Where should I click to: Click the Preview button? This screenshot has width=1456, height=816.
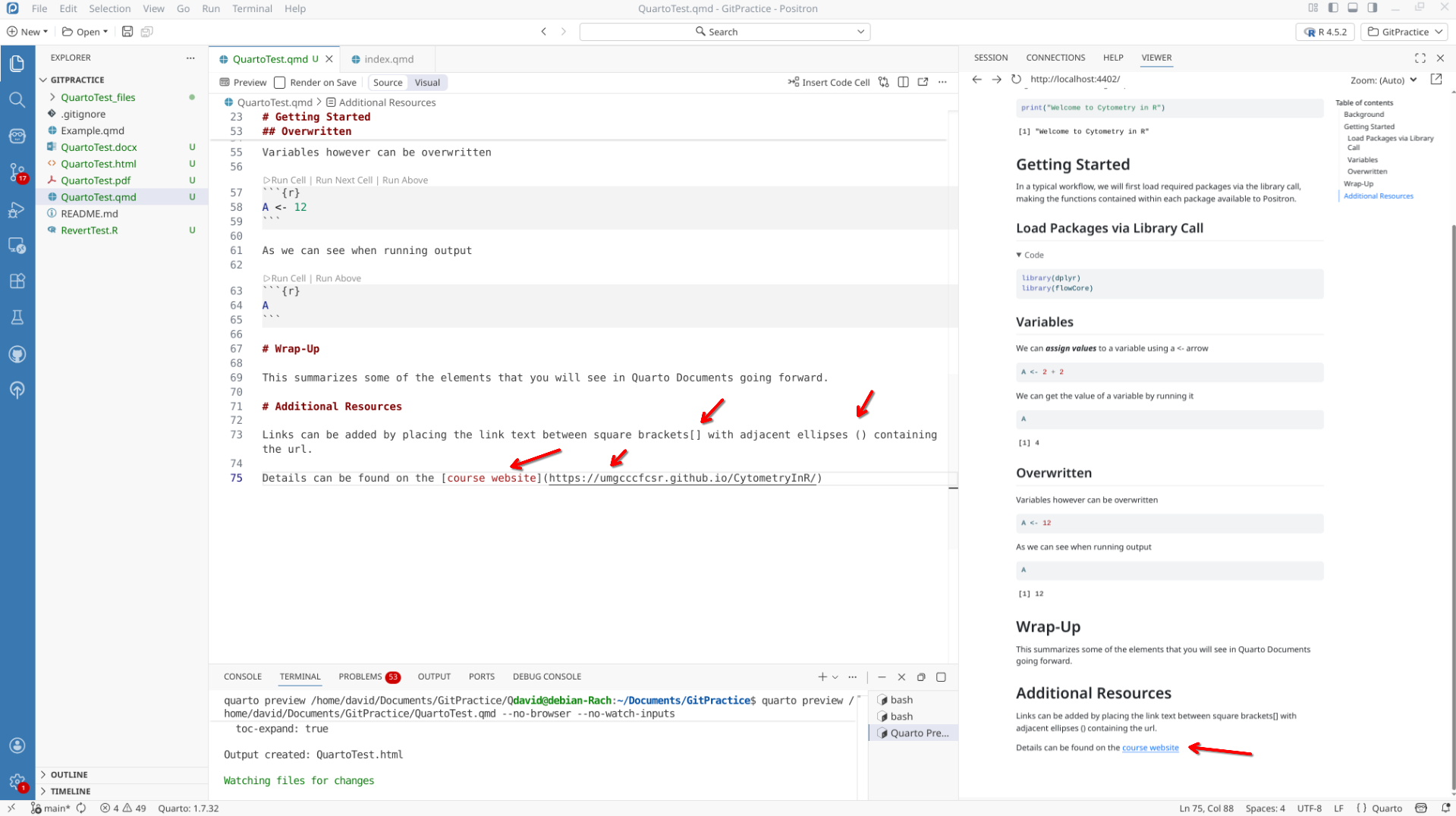point(243,83)
